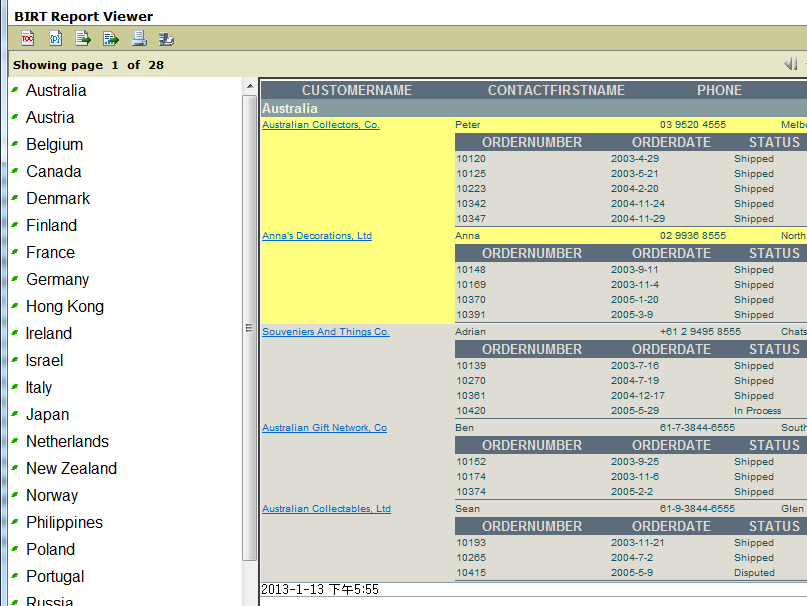Choose Finland from the TOC list
The height and width of the screenshot is (606, 807).
coord(51,226)
